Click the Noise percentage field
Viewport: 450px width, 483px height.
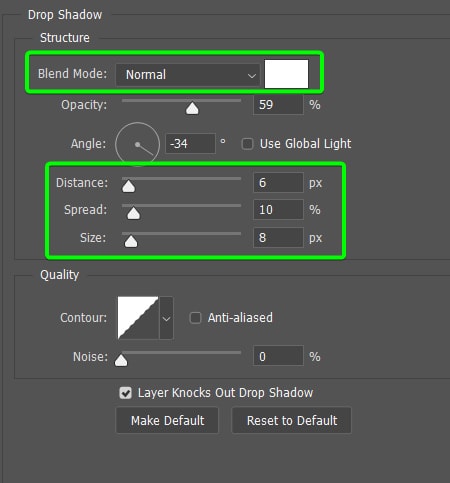[278, 356]
